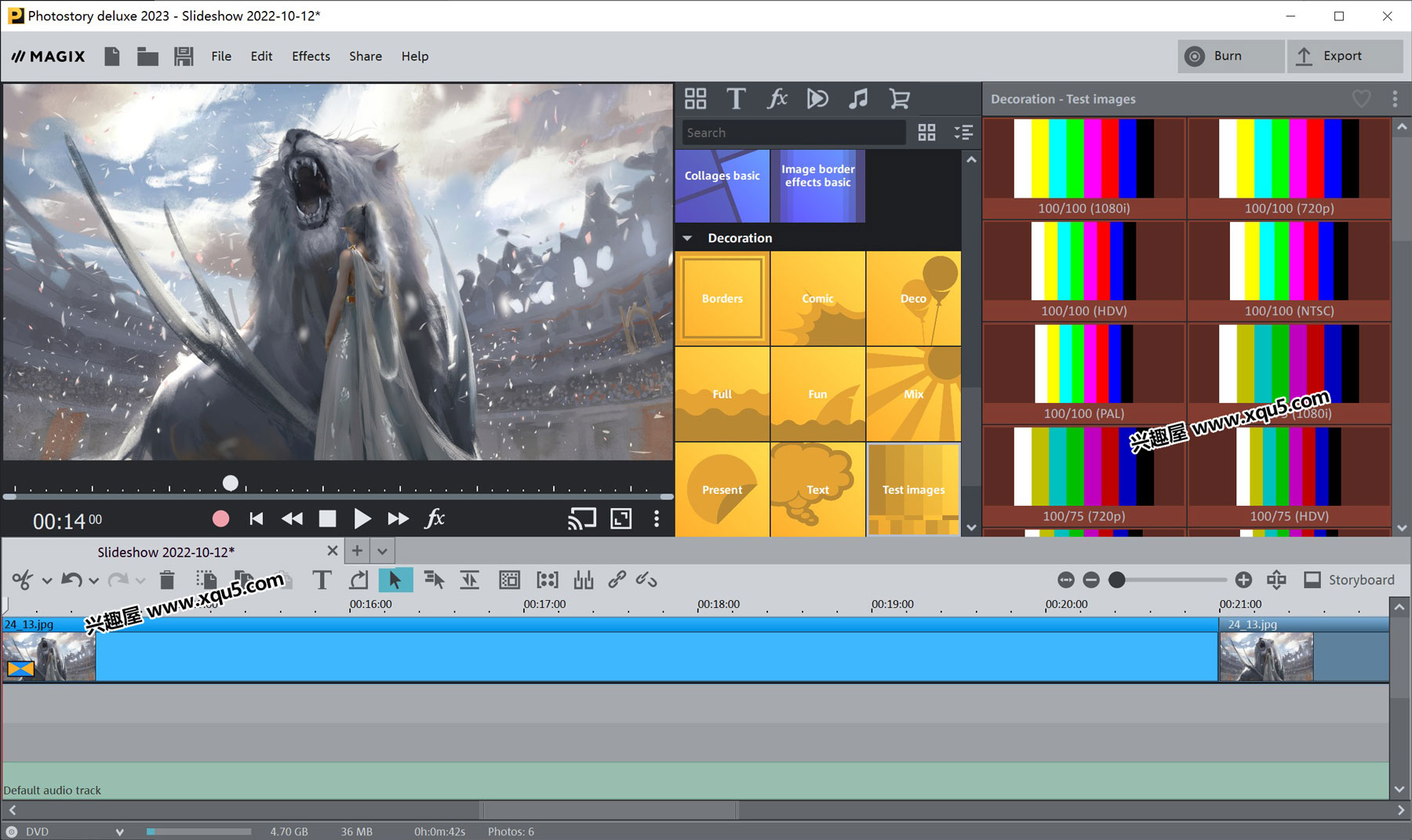Select the Collages basic tile
1412x840 pixels.
tap(722, 186)
